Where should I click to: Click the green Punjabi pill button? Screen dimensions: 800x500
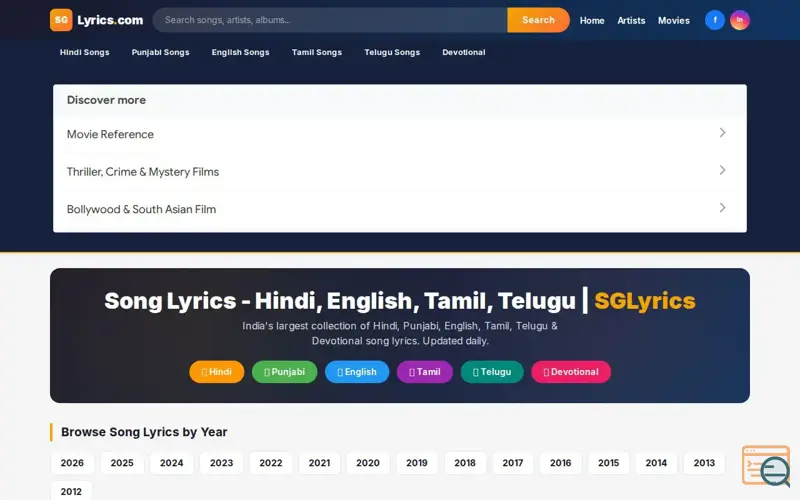pyautogui.click(x=285, y=372)
